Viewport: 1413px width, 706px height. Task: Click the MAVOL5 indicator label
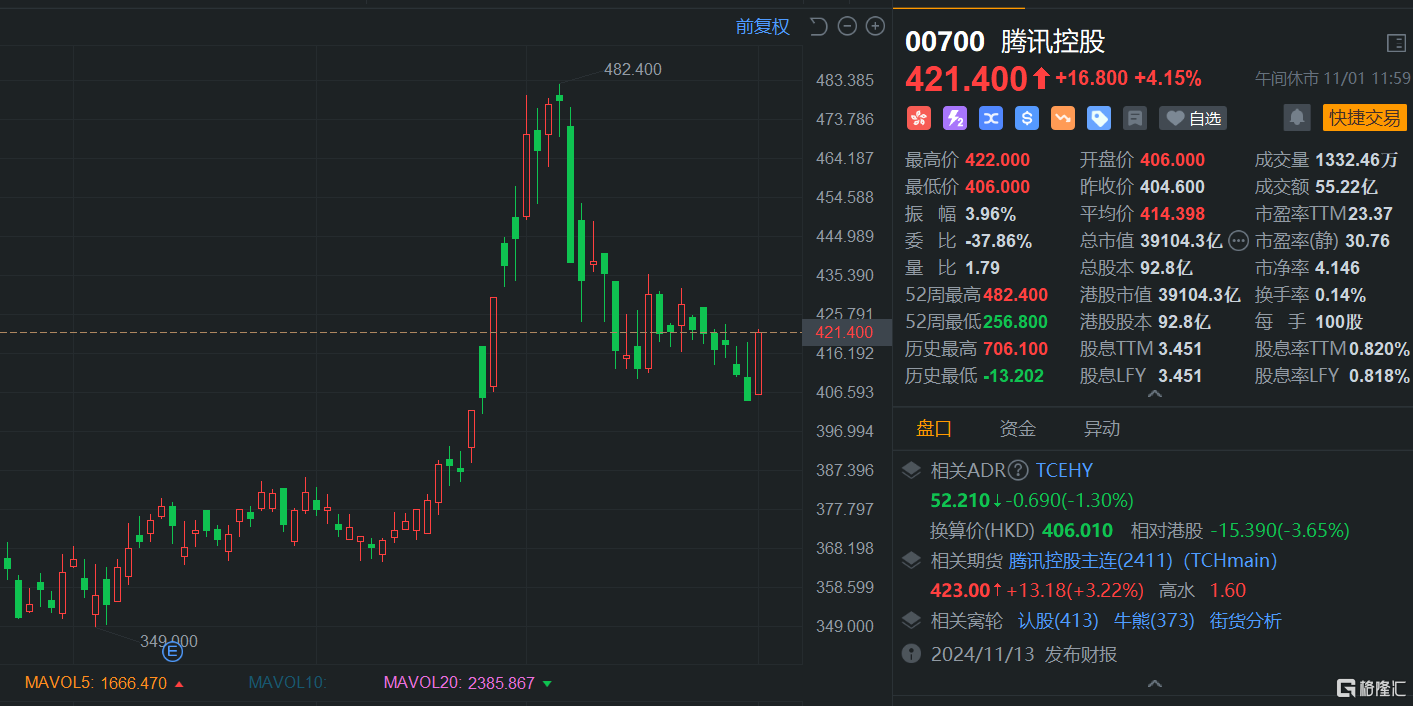point(58,684)
